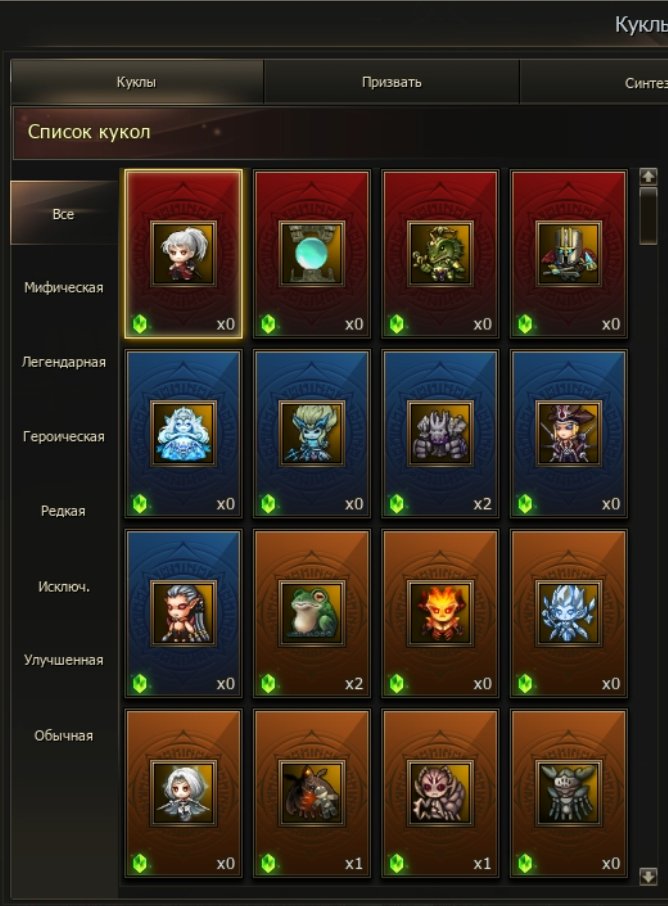Choose the fire elemental doll card
Screen dimensions: 668x906
pyautogui.click(x=440, y=613)
